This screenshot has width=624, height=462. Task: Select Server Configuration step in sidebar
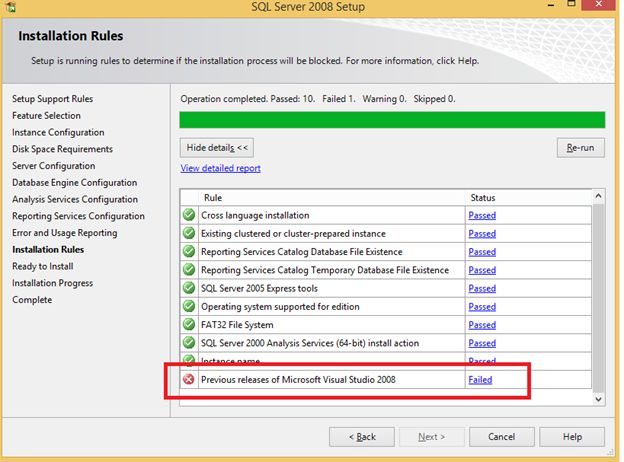[54, 166]
